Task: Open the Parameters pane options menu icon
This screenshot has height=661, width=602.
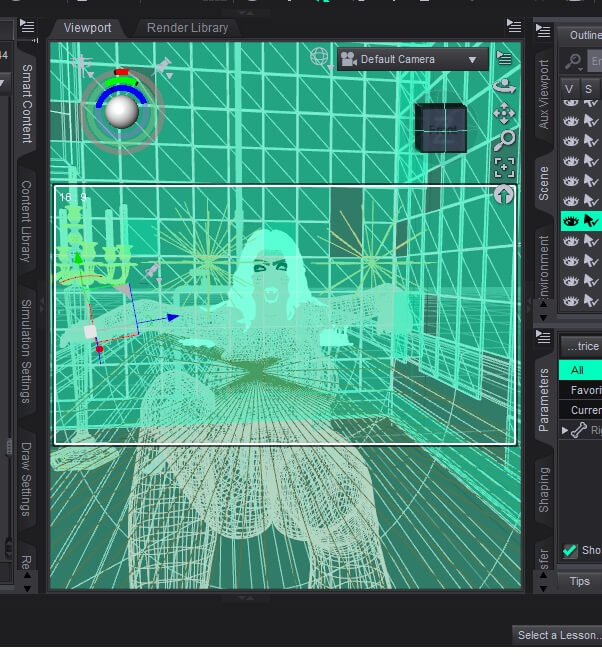Action: tap(543, 337)
